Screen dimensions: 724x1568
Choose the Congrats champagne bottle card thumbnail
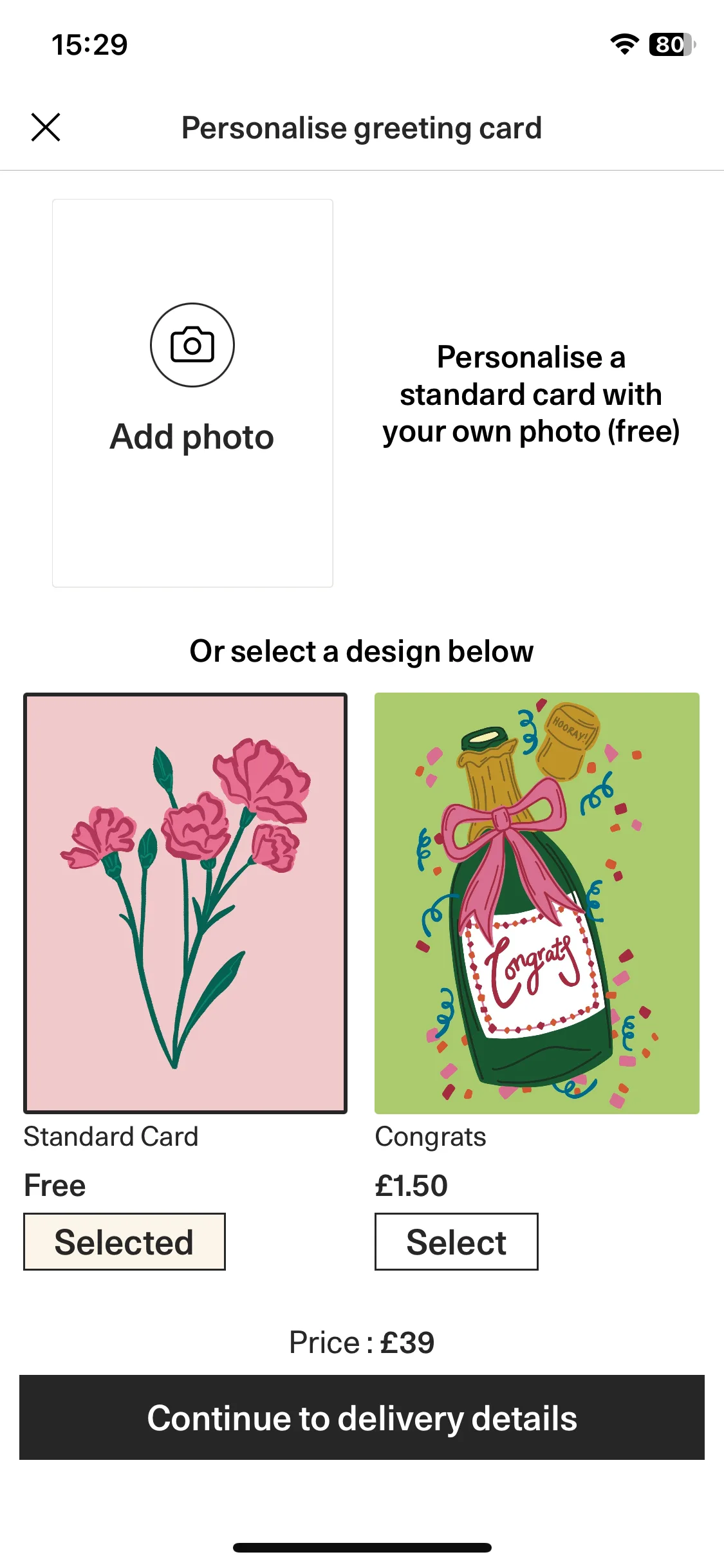[537, 903]
